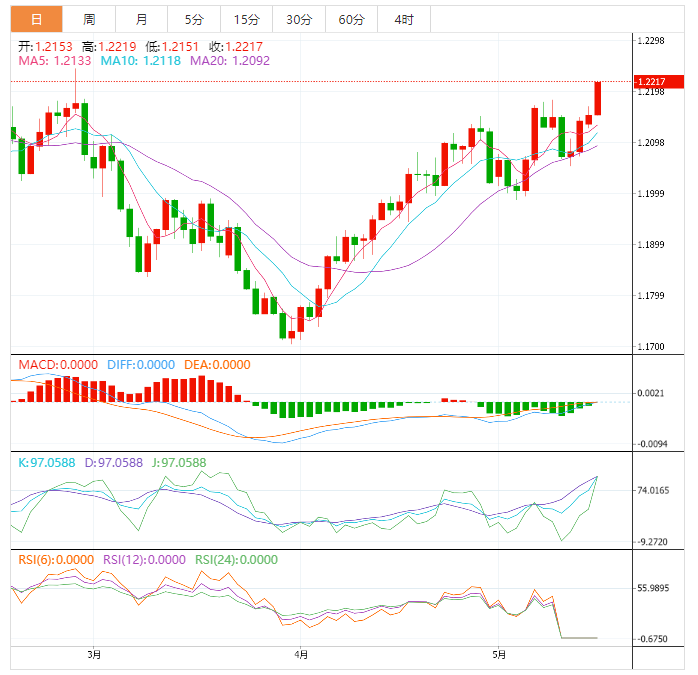Click the RSI(6) indicator label
Viewport: 698px width, 675px height.
(56, 560)
